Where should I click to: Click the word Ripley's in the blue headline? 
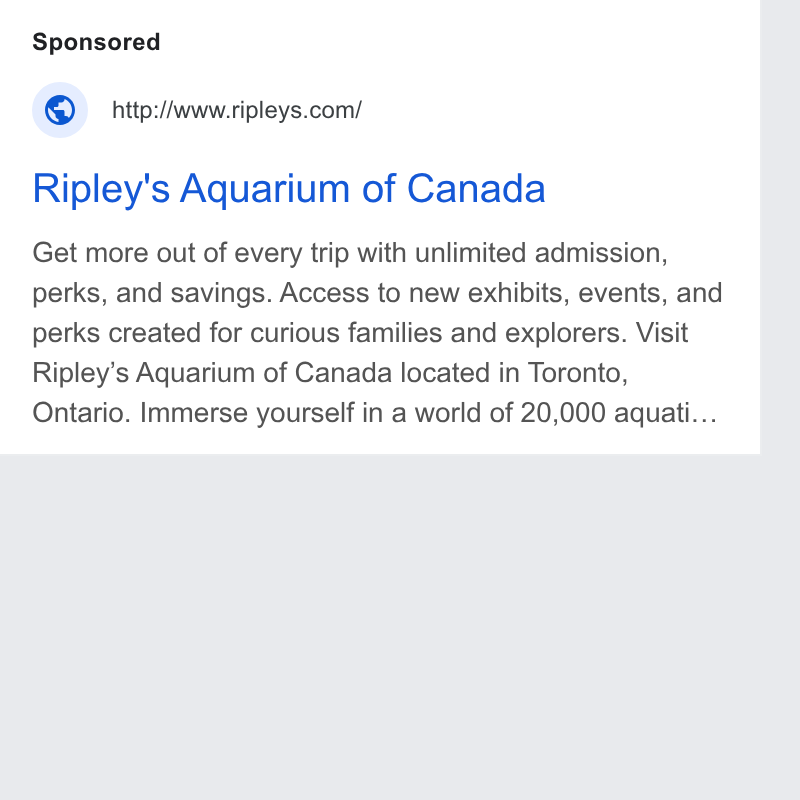pos(101,190)
